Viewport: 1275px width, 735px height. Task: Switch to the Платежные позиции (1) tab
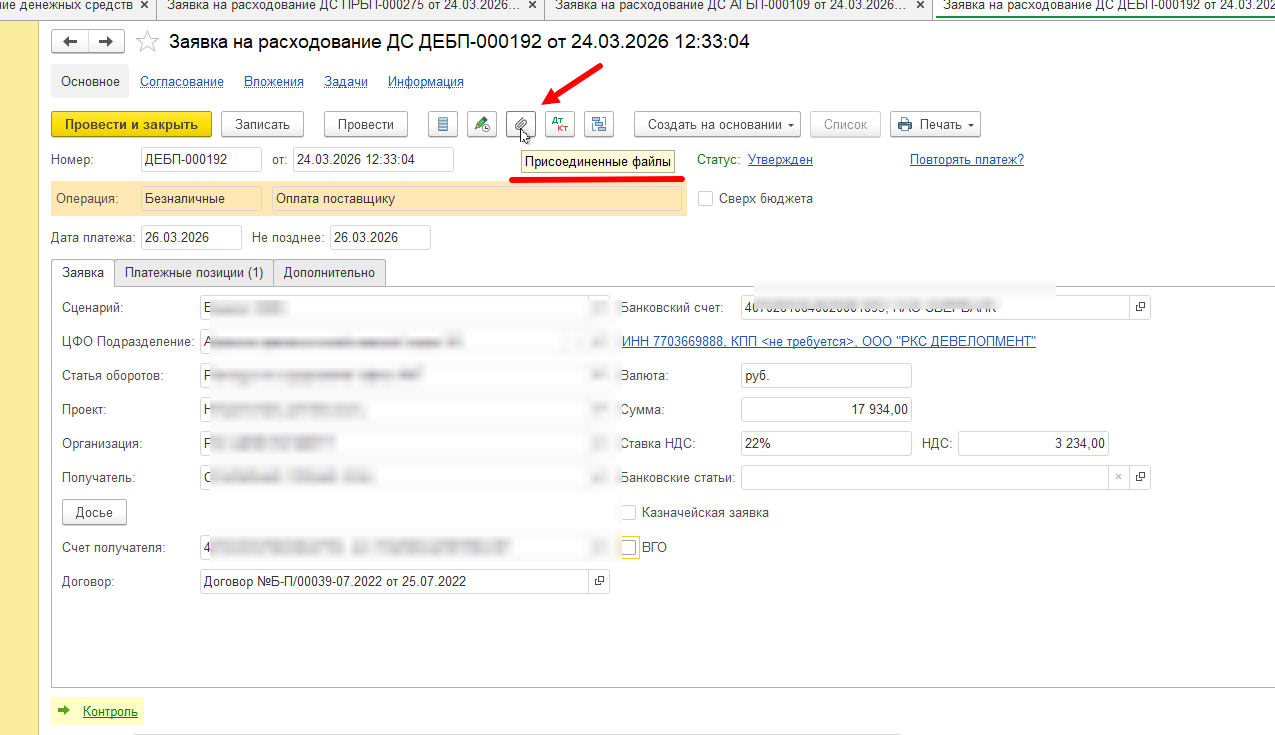click(x=194, y=273)
